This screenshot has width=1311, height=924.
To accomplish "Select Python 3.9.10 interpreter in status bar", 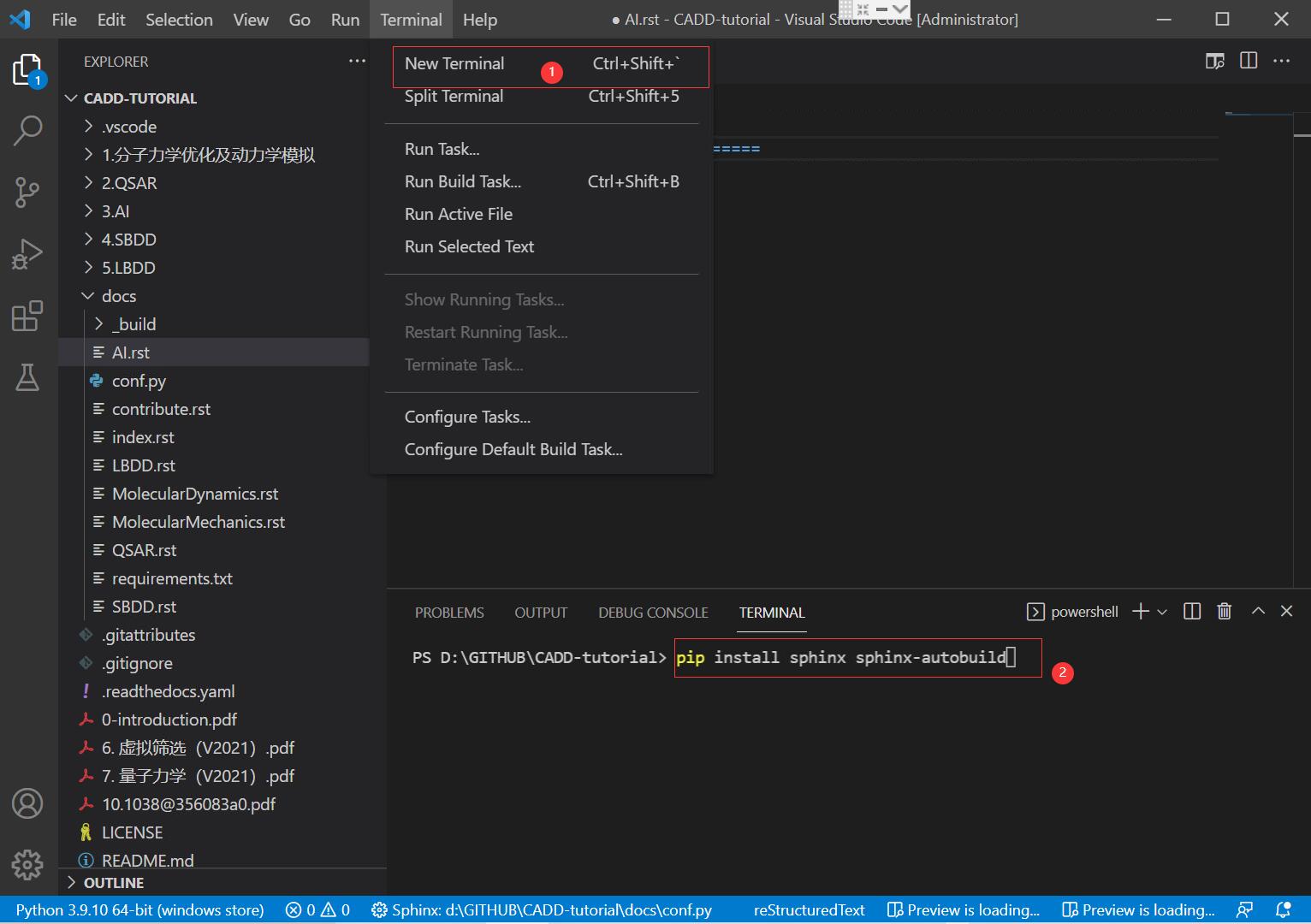I will pos(139,909).
